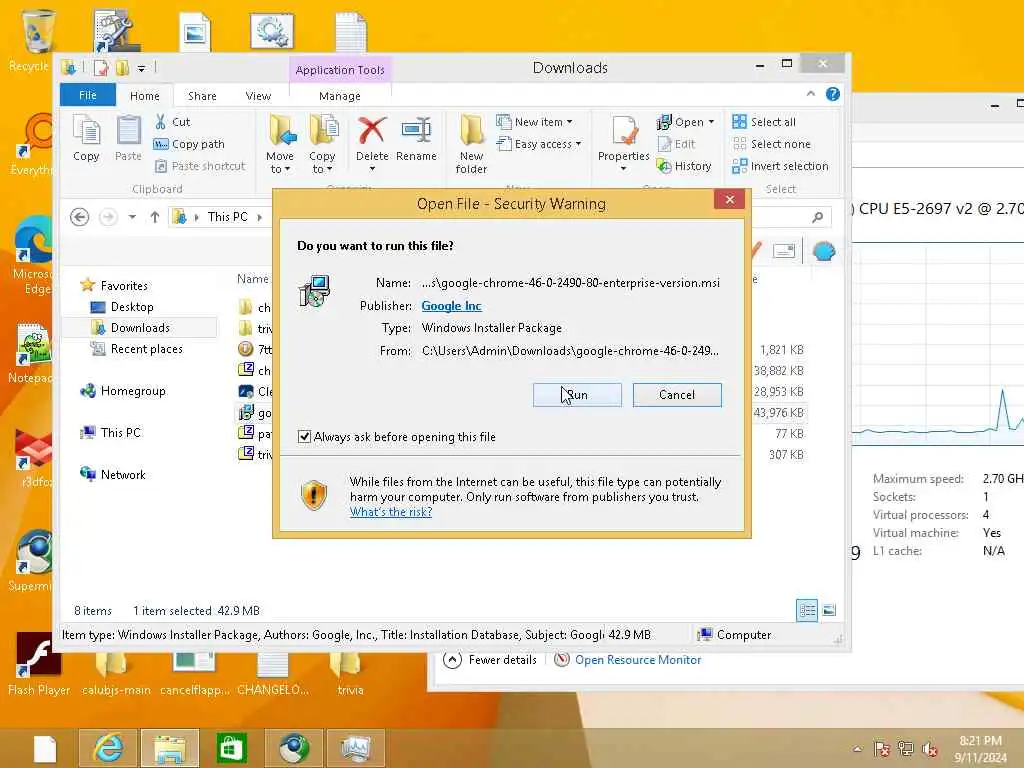Click Edit in the ribbon

(677, 144)
